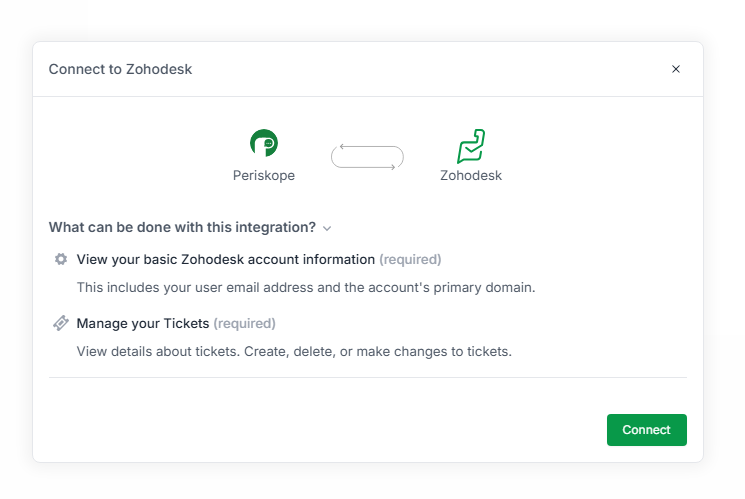Click the Periskope logo icon

264,143
